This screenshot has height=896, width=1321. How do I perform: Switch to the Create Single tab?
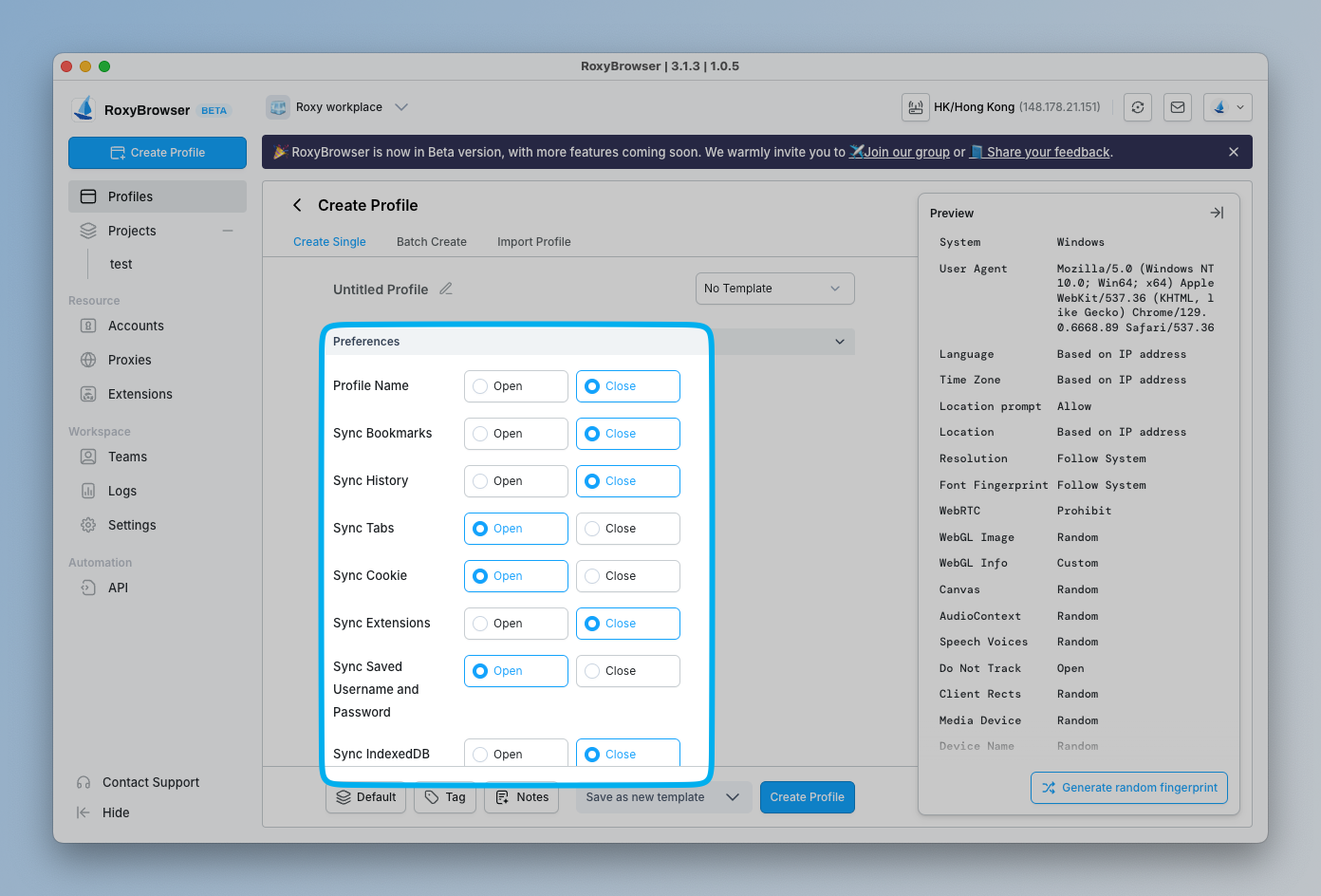[329, 242]
